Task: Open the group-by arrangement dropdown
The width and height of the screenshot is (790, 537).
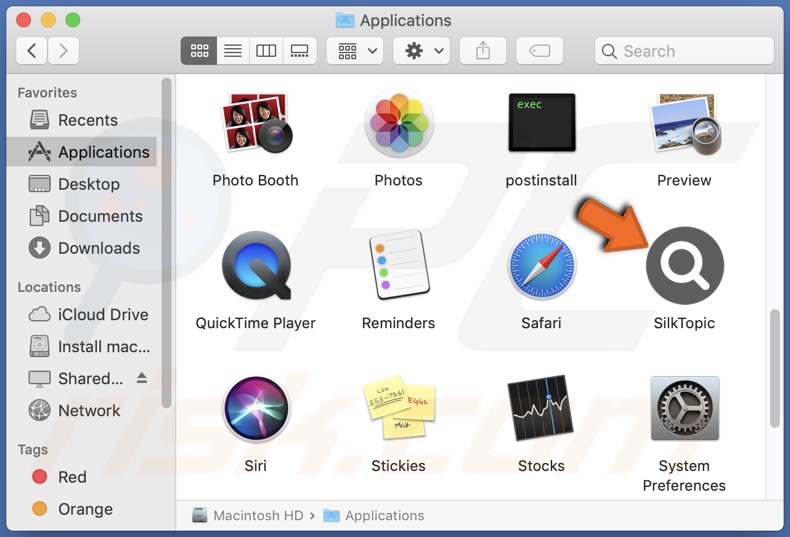Action: [x=355, y=50]
